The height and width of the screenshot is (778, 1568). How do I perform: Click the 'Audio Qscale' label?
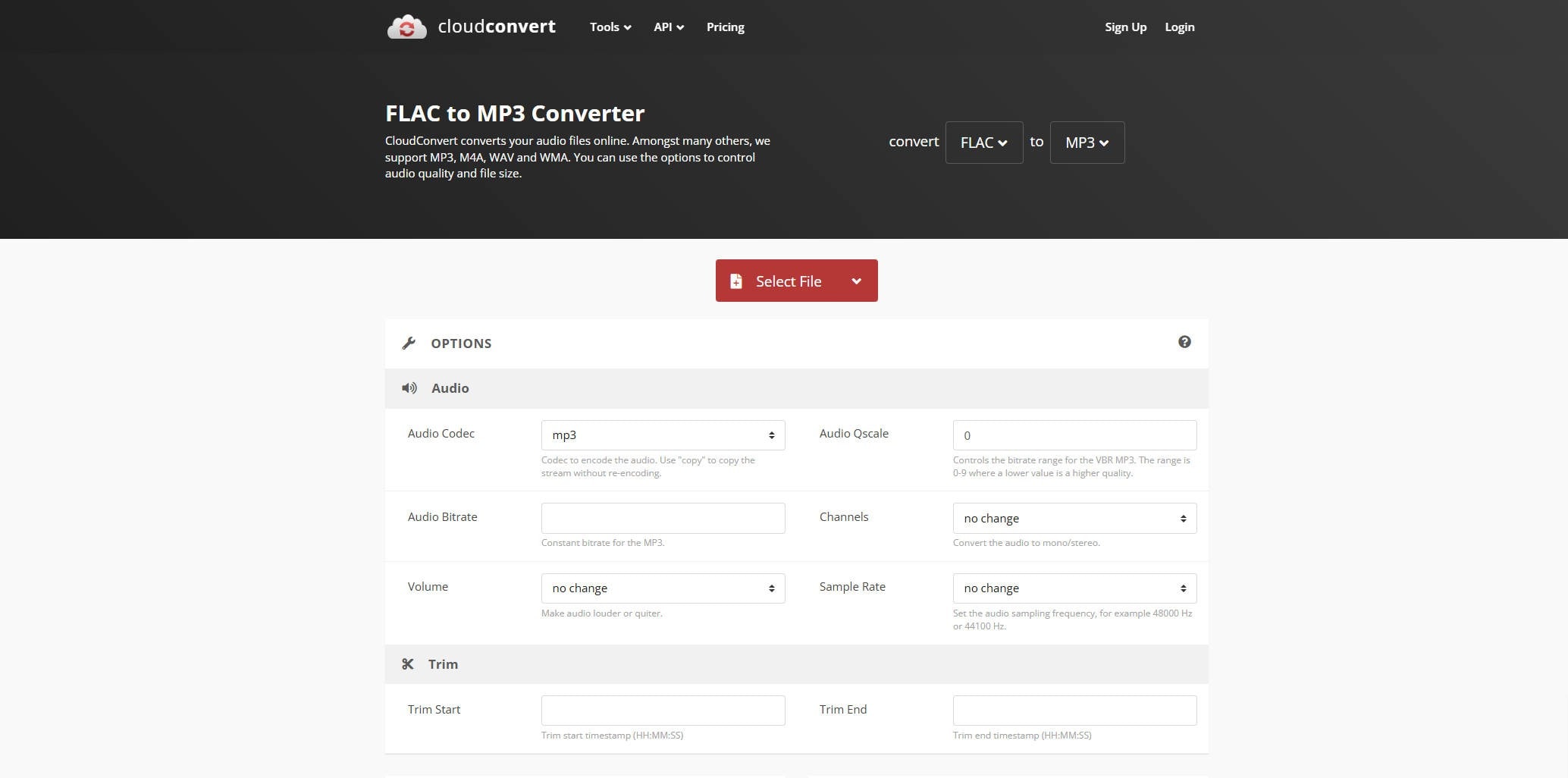pos(854,434)
